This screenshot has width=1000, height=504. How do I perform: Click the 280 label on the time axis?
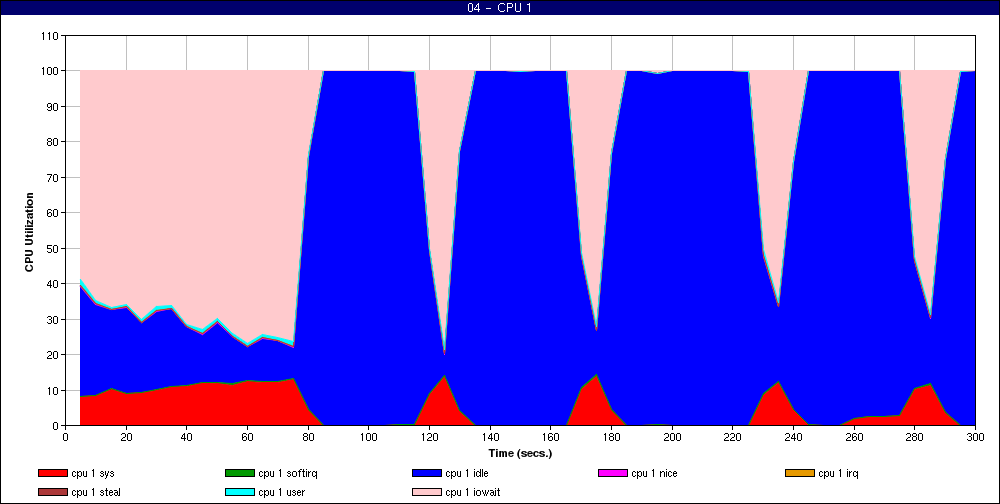tap(915, 437)
